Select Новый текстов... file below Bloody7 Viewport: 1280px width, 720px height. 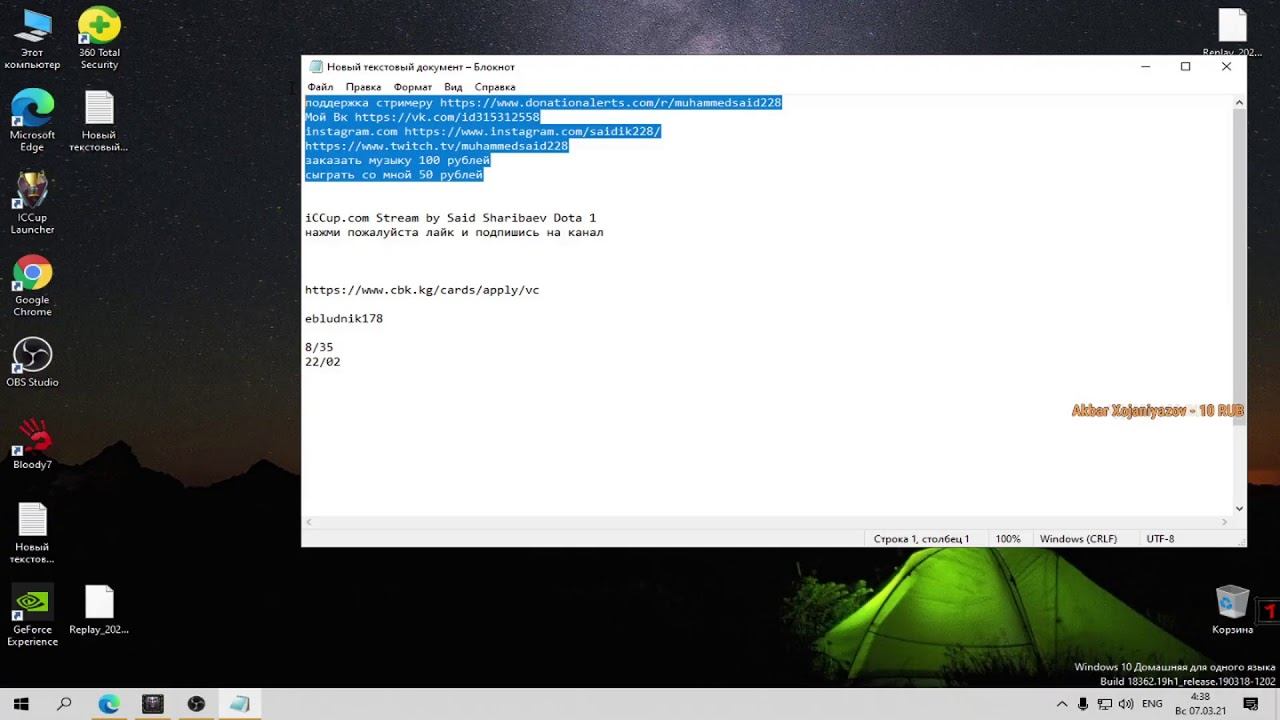pyautogui.click(x=32, y=533)
